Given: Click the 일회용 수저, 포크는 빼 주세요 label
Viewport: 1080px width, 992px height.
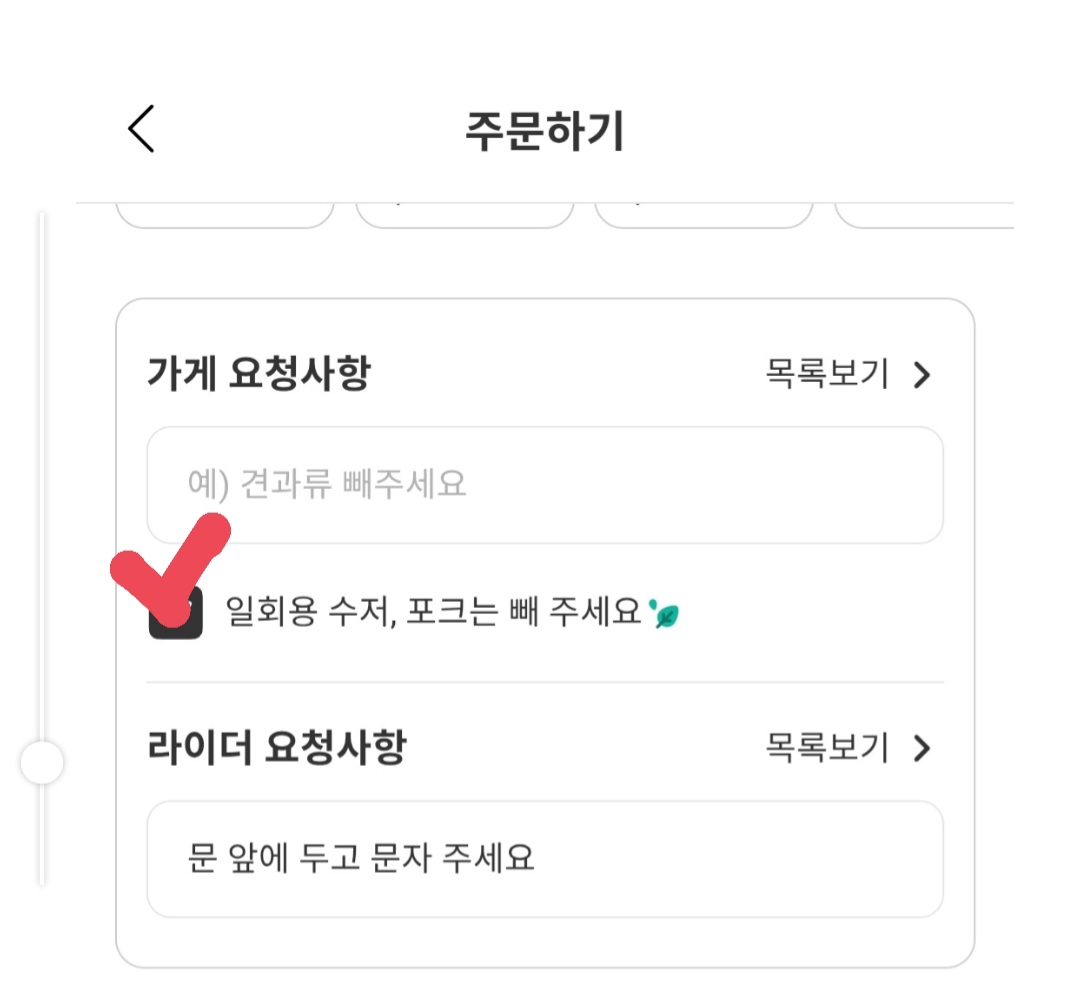Looking at the screenshot, I should coord(432,612).
